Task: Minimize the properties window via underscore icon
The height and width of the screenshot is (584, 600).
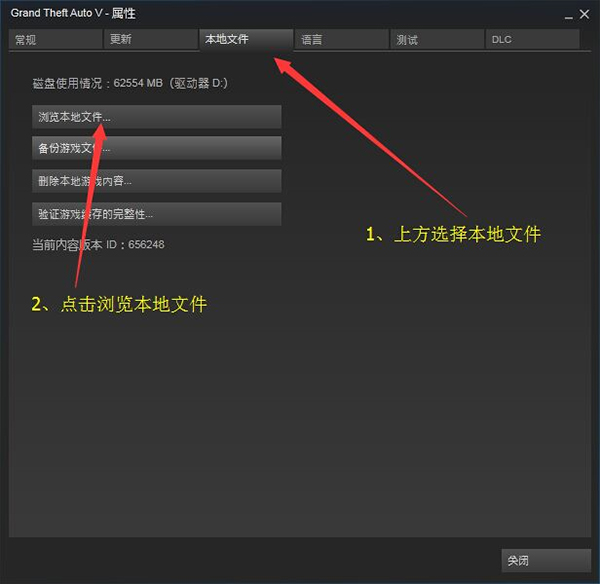Action: pyautogui.click(x=569, y=15)
